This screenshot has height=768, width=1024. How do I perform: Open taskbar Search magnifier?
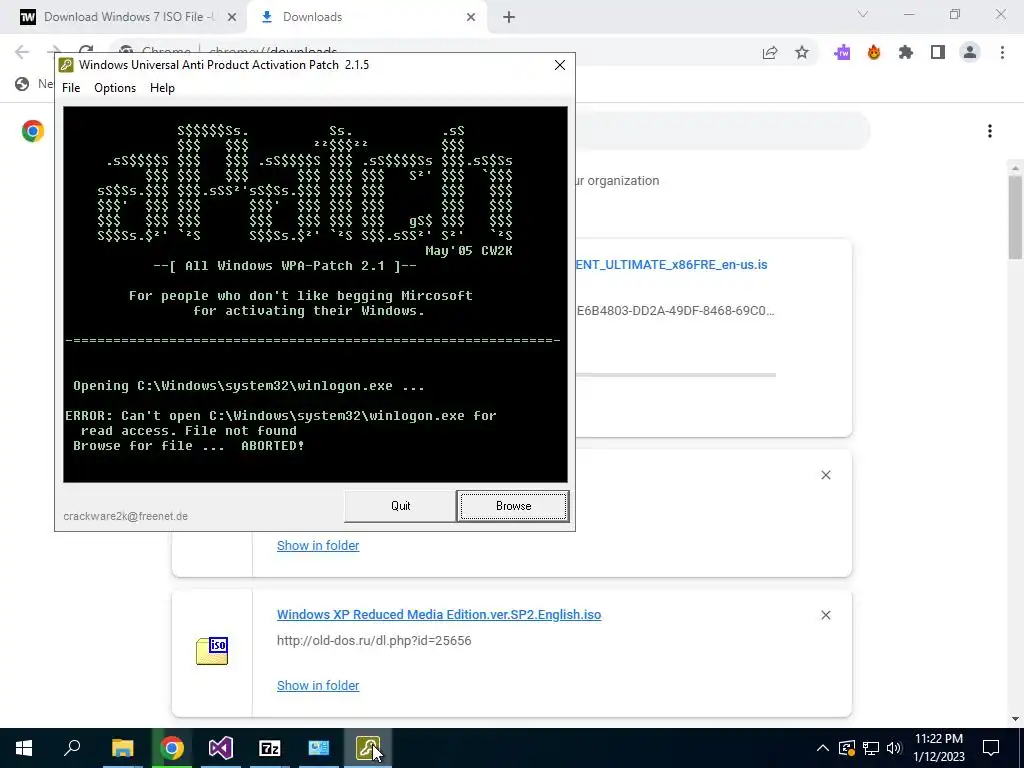[72, 748]
